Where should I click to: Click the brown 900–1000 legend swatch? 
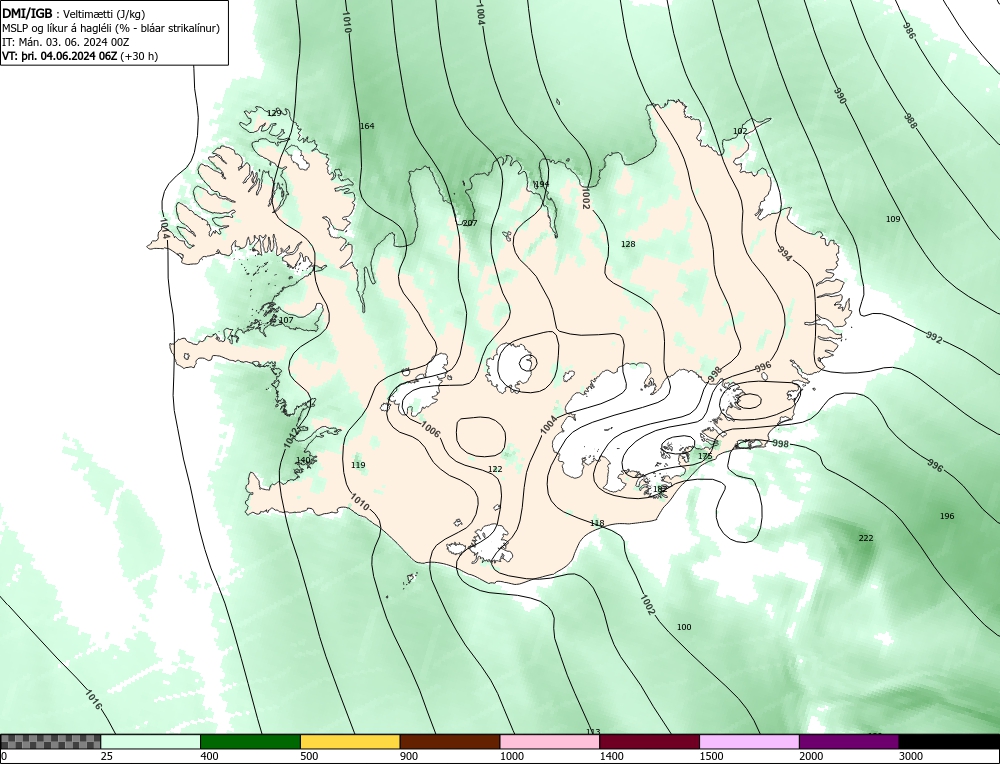[x=450, y=742]
